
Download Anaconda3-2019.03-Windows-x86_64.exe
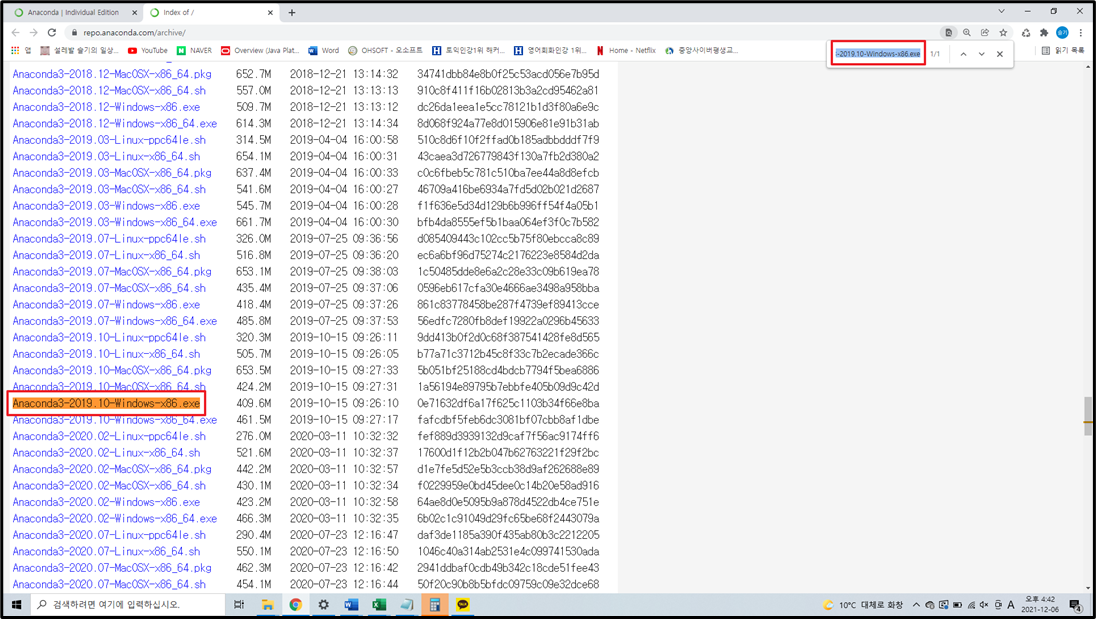tap(115, 222)
